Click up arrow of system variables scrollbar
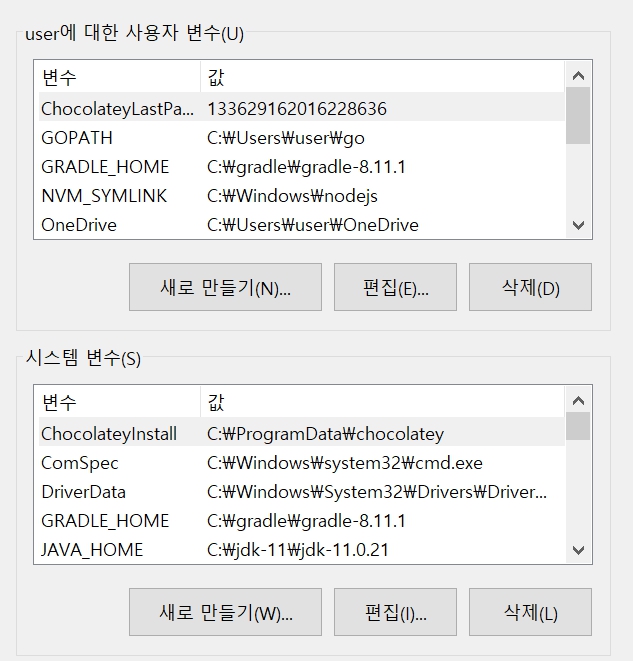This screenshot has width=633, height=661. pos(578,400)
